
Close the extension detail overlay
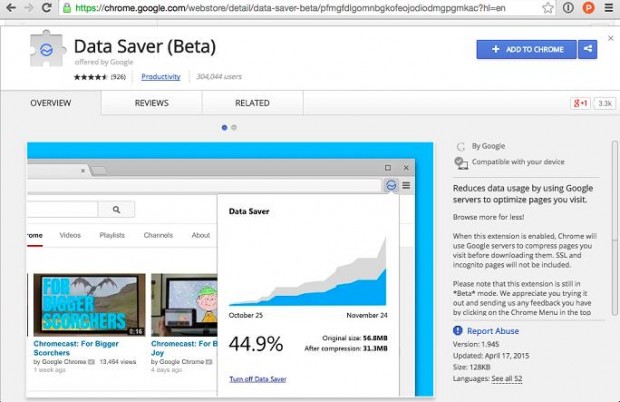(x=611, y=38)
